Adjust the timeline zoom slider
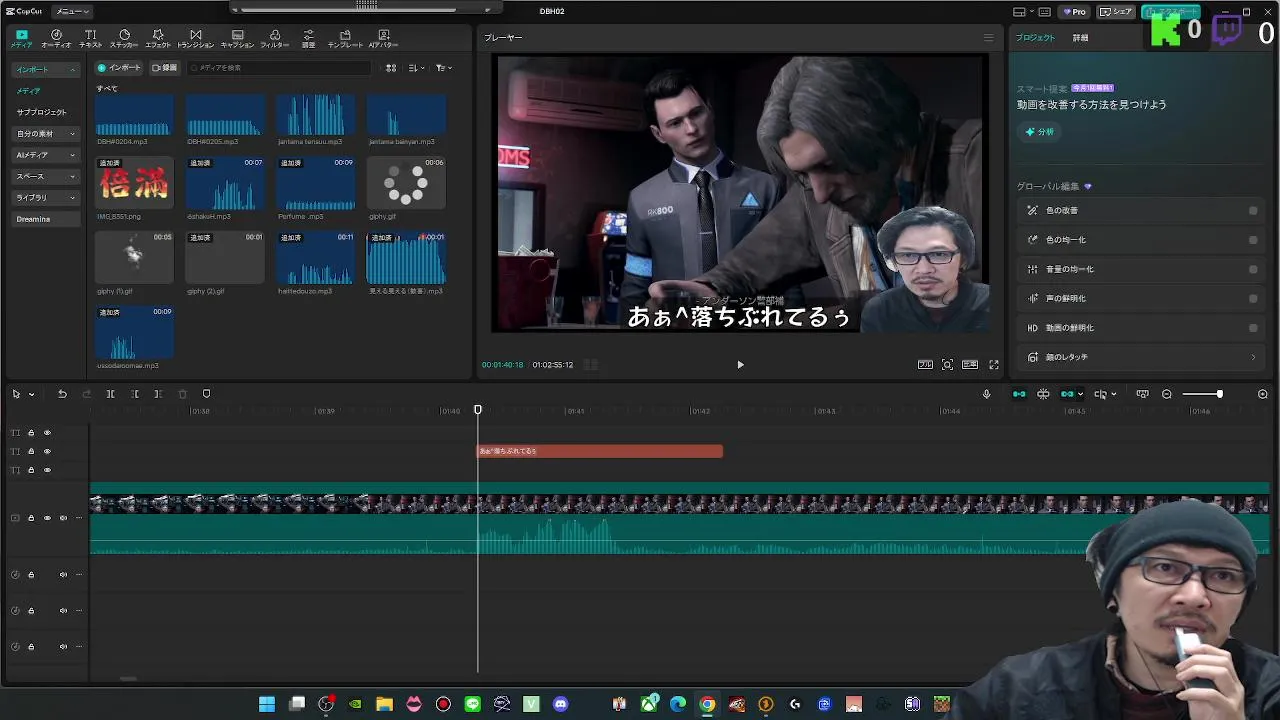This screenshot has width=1280, height=720. tap(1219, 394)
